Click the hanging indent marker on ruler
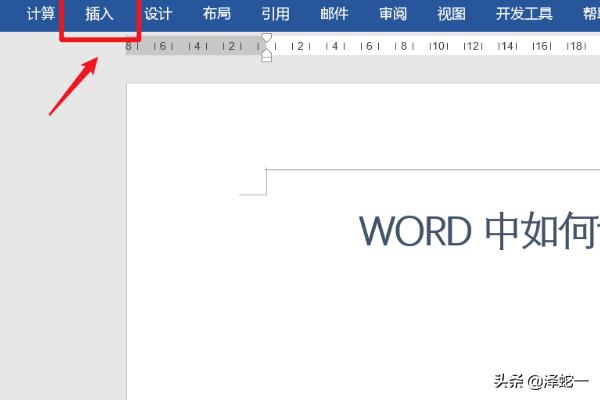The width and height of the screenshot is (600, 400). pos(267,53)
